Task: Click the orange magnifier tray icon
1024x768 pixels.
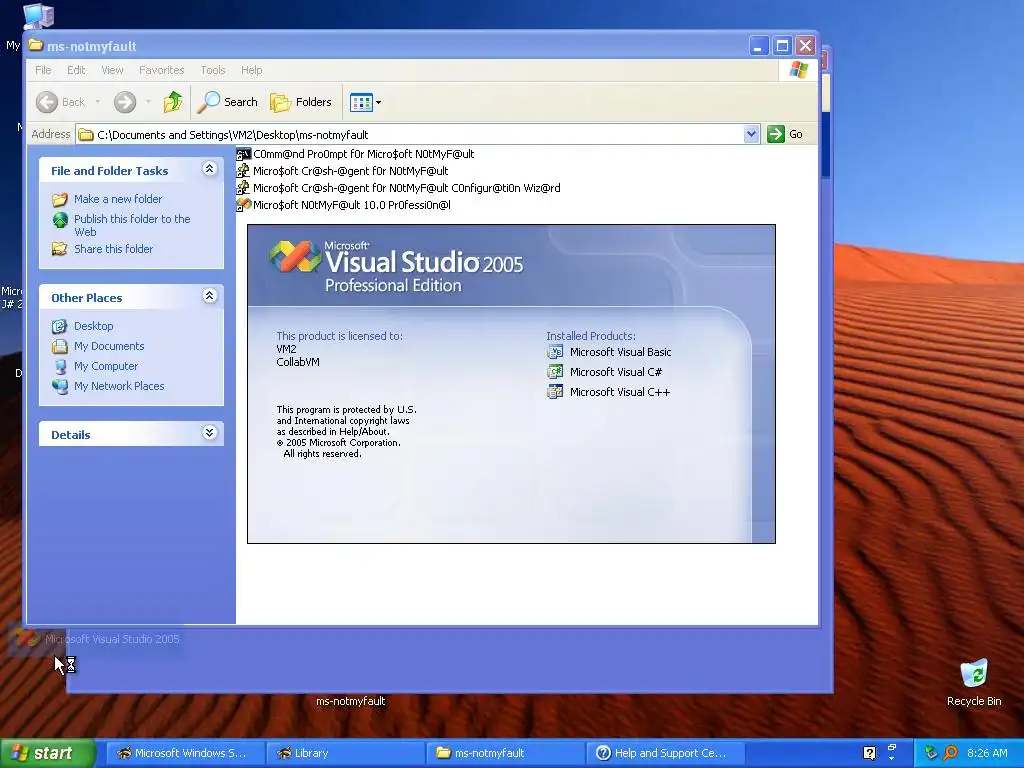Action: click(x=951, y=753)
